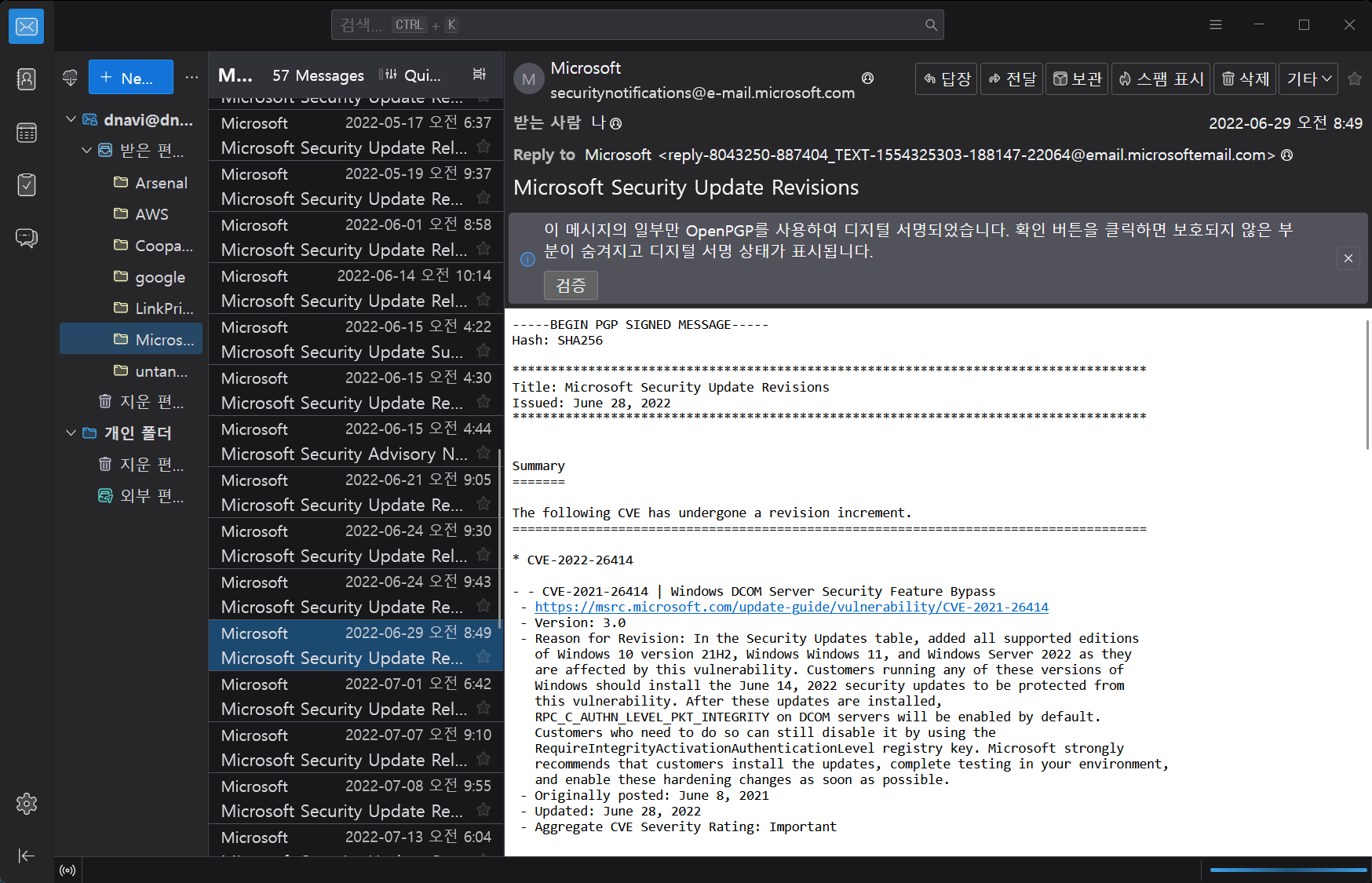This screenshot has height=883, width=1372.
Task: Open the application hamburger menu
Action: pyautogui.click(x=1216, y=25)
